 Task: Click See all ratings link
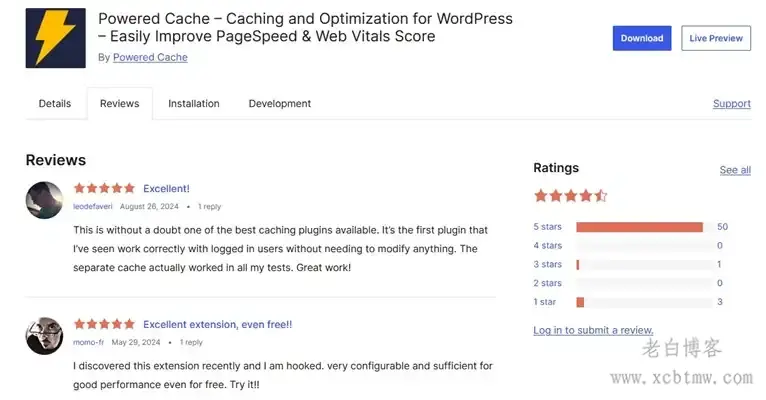(735, 170)
